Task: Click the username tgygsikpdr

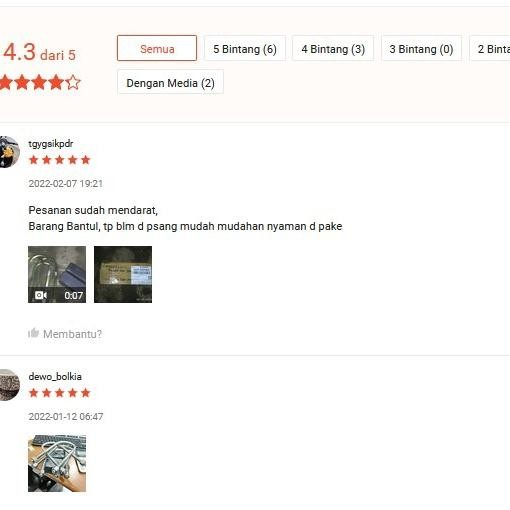Action: tap(51, 144)
